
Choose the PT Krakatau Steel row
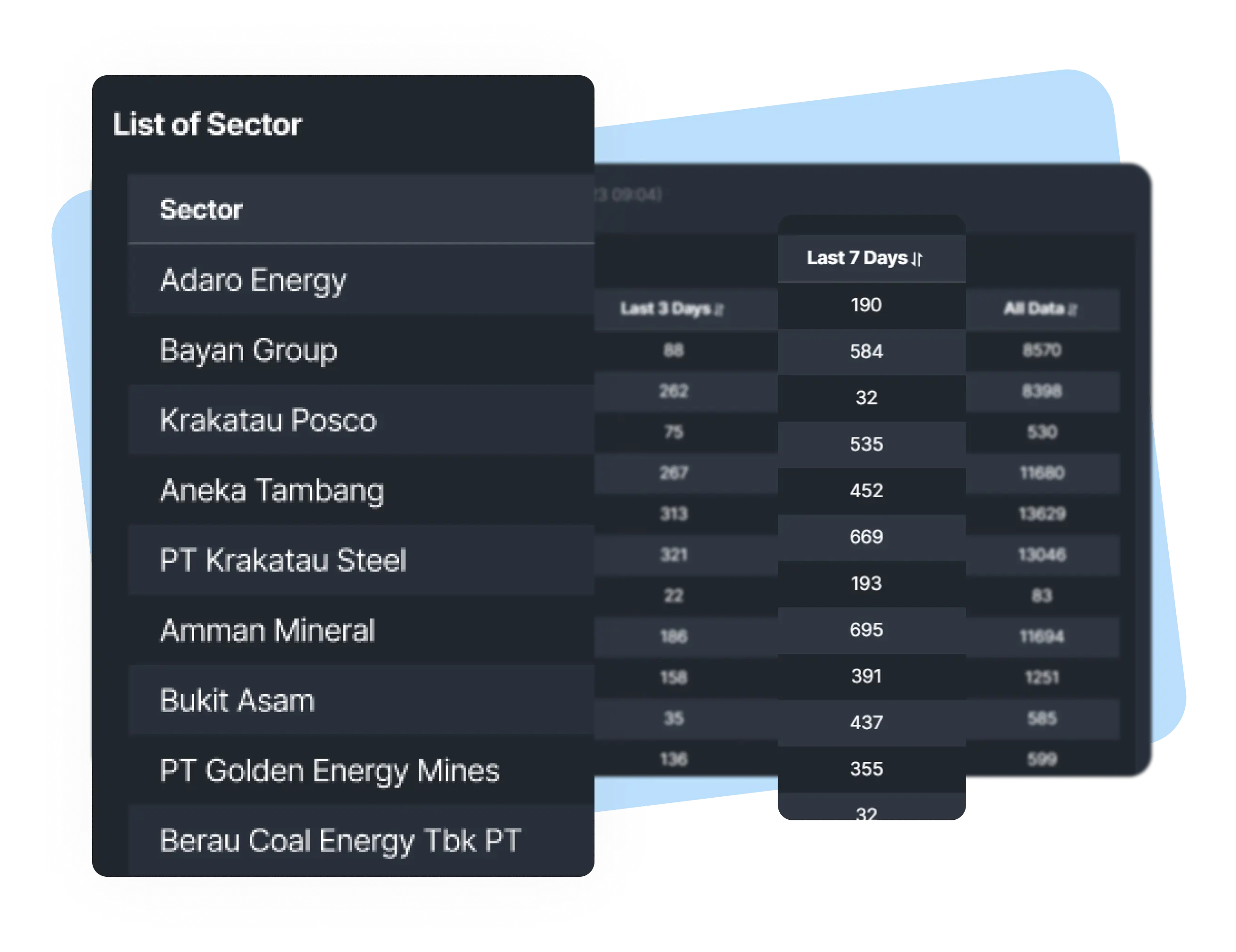pos(361,560)
